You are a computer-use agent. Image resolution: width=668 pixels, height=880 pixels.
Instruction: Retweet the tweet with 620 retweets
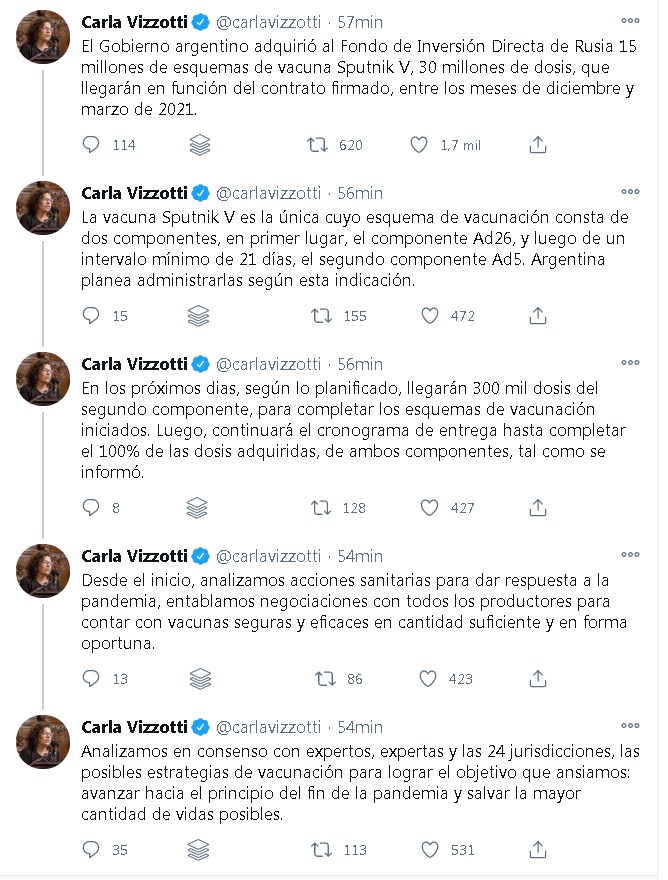[x=318, y=145]
